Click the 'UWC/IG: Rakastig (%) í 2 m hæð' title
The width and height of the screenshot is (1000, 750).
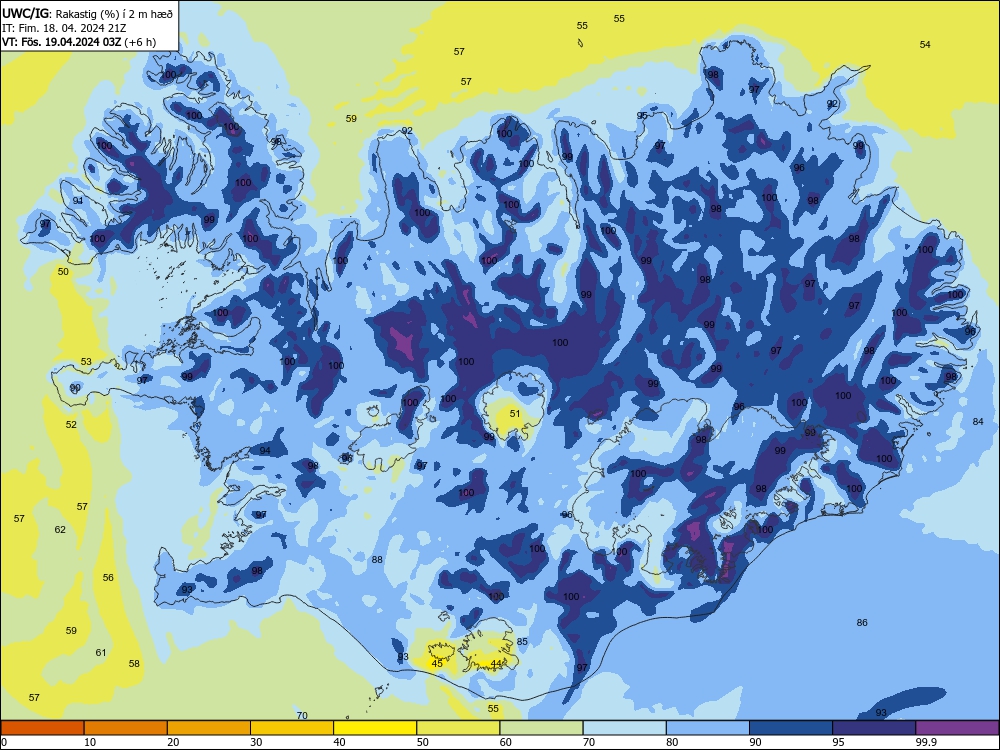(87, 12)
